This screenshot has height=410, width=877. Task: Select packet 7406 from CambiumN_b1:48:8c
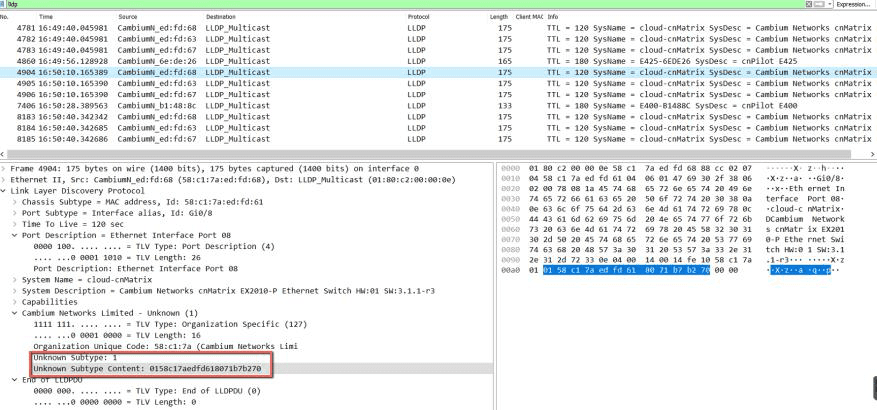438,106
